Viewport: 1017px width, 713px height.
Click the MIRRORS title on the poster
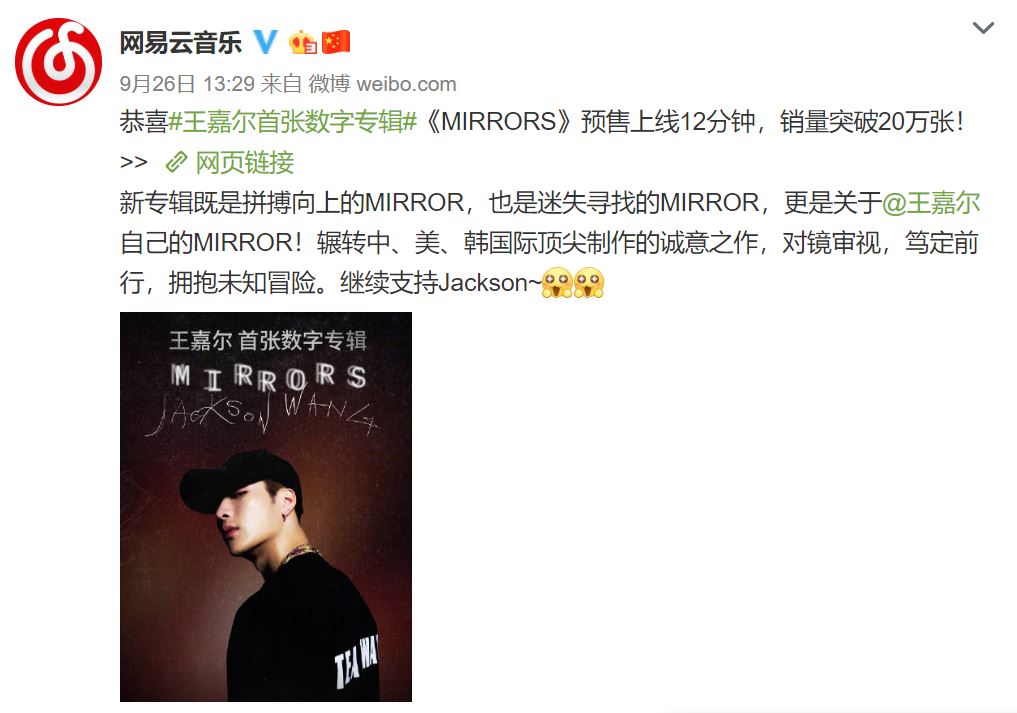tap(269, 378)
